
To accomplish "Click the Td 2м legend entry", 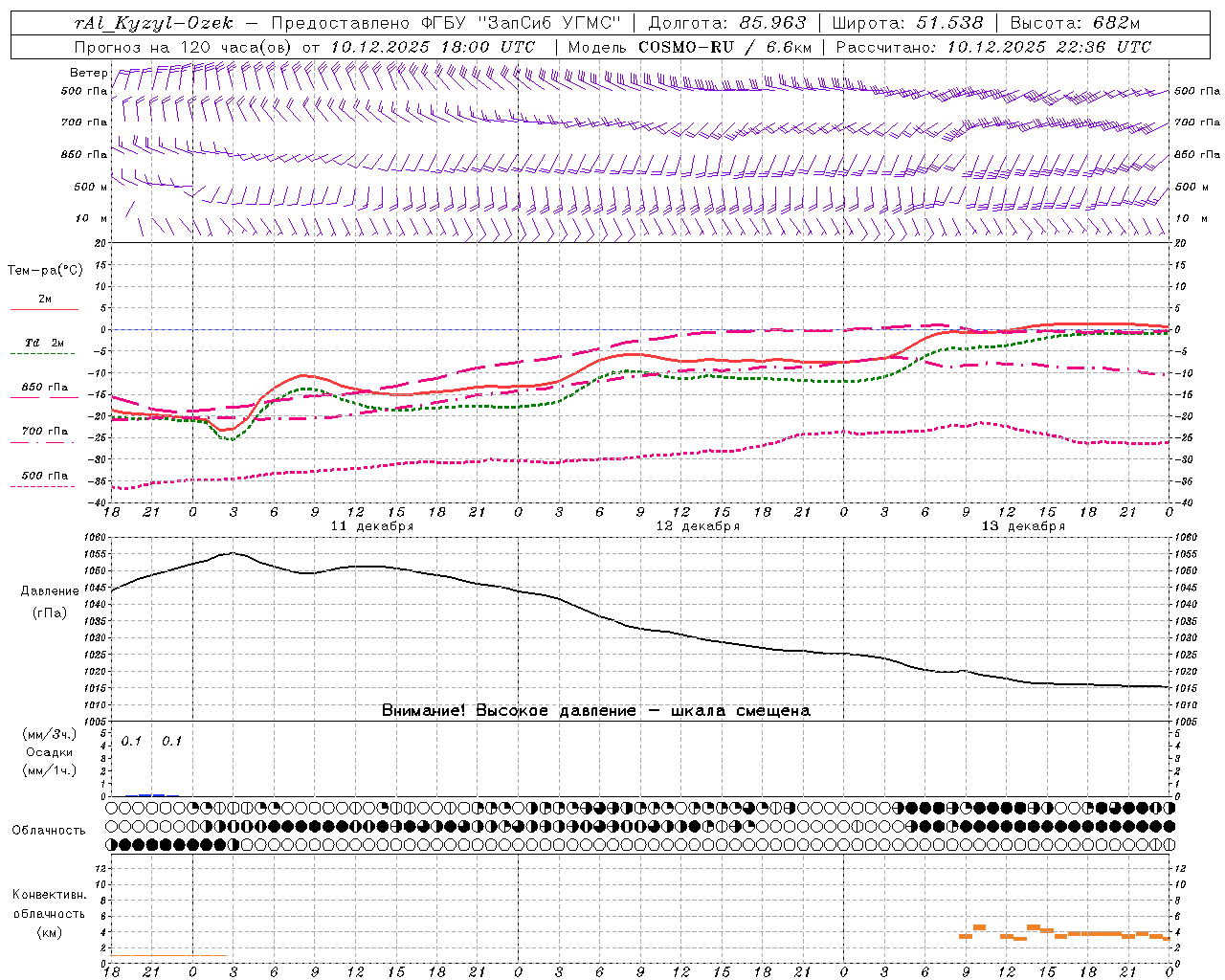I will click(x=44, y=343).
